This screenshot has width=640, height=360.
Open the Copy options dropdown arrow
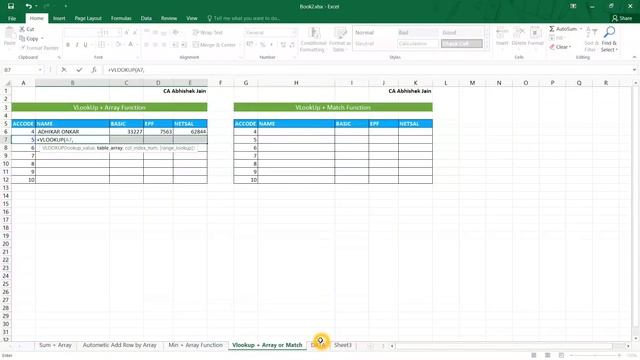point(42,38)
